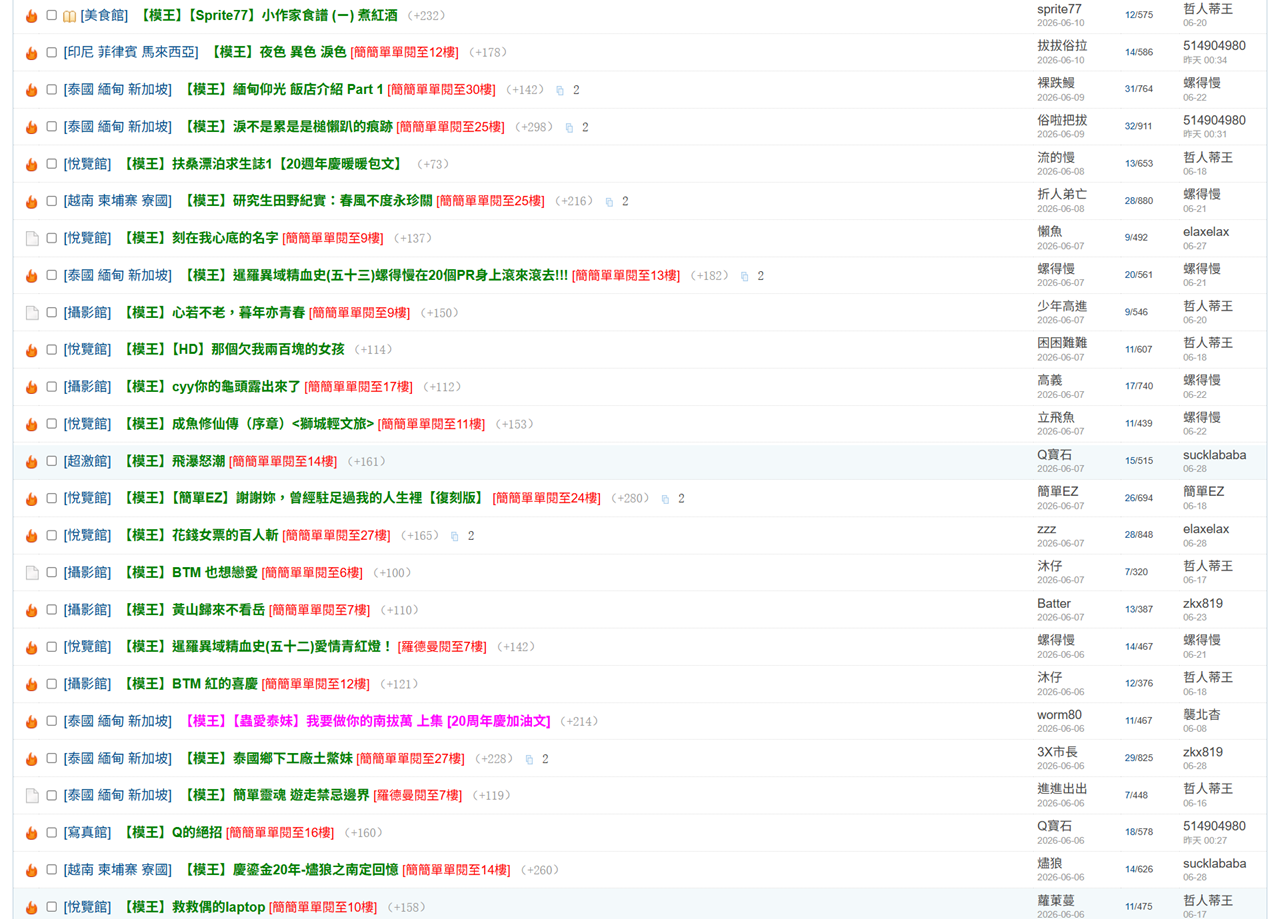Check the box for 小作家食譜 thread
This screenshot has height=919, width=1280.
52,16
